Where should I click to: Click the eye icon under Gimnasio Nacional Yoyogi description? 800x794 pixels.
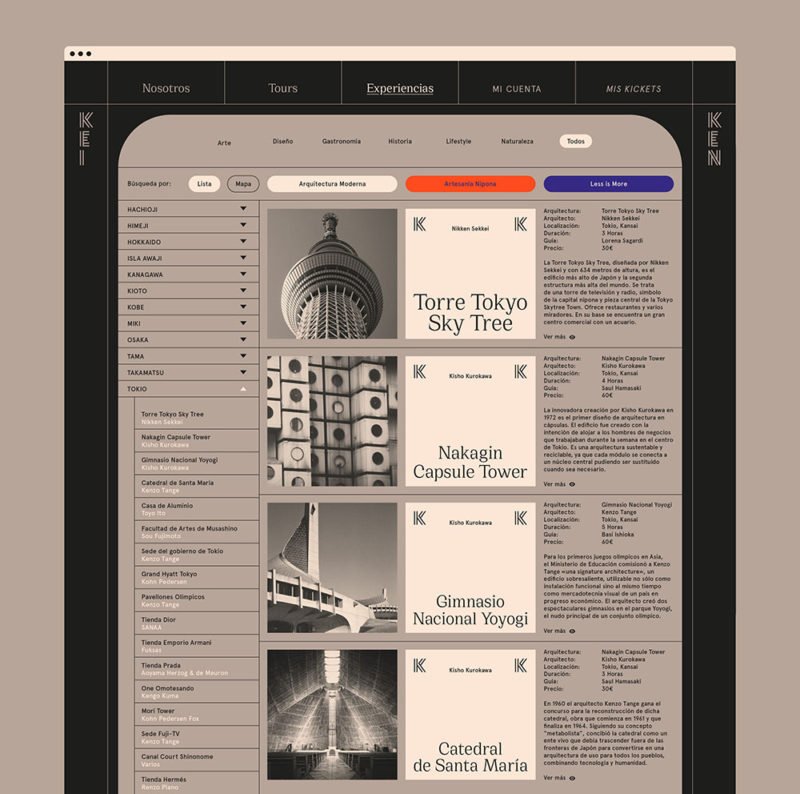click(x=572, y=631)
